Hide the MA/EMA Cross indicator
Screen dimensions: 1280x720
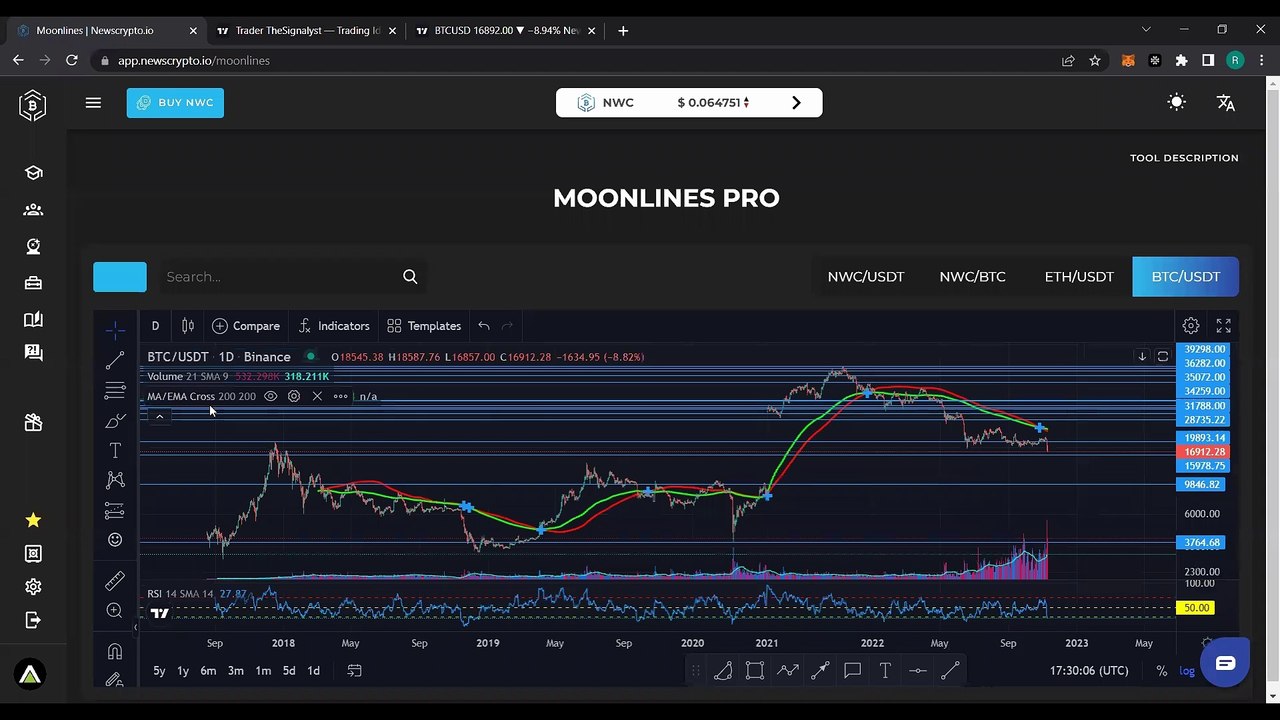[x=270, y=396]
